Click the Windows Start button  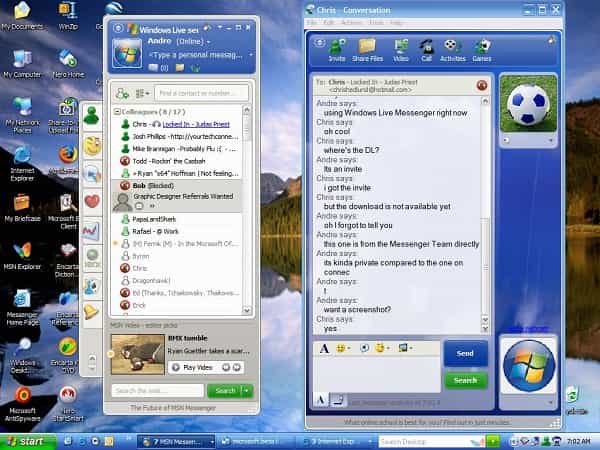point(26,440)
